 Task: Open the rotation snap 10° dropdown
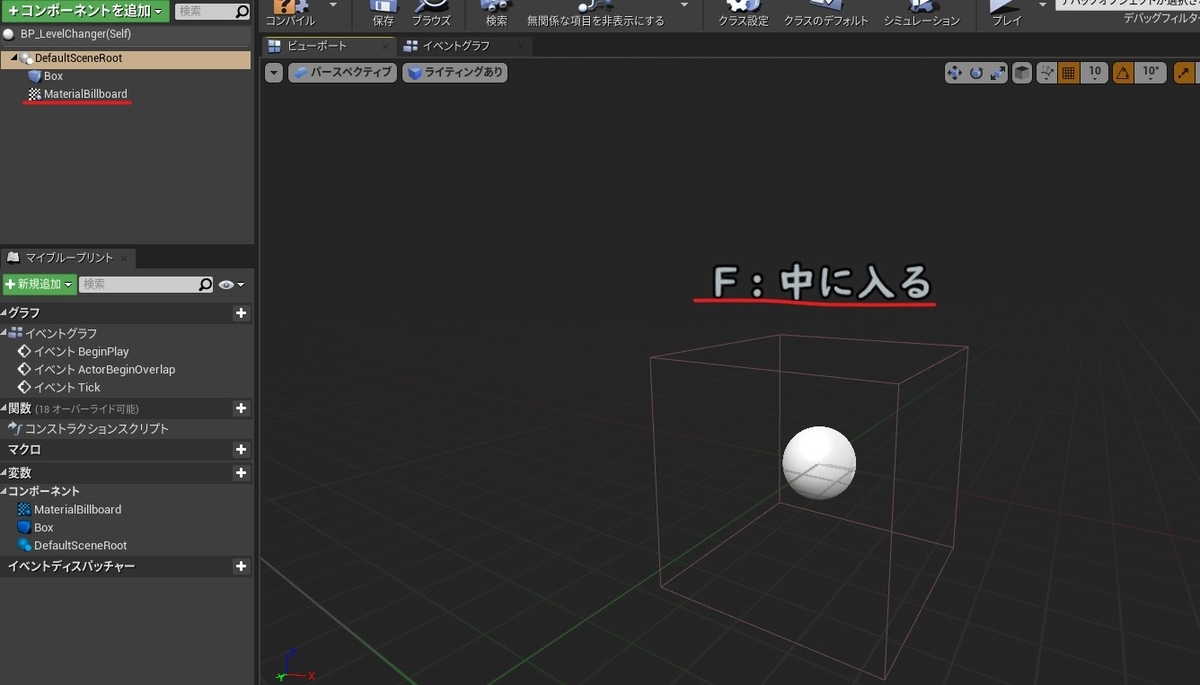pos(1150,73)
